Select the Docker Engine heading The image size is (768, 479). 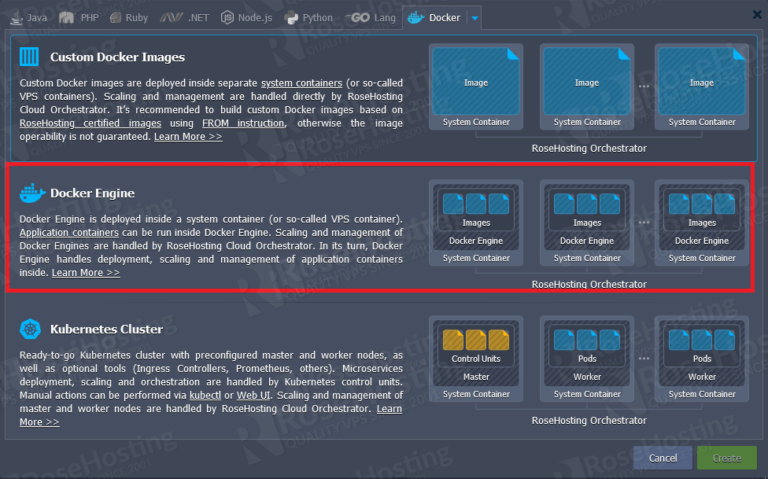click(x=92, y=193)
